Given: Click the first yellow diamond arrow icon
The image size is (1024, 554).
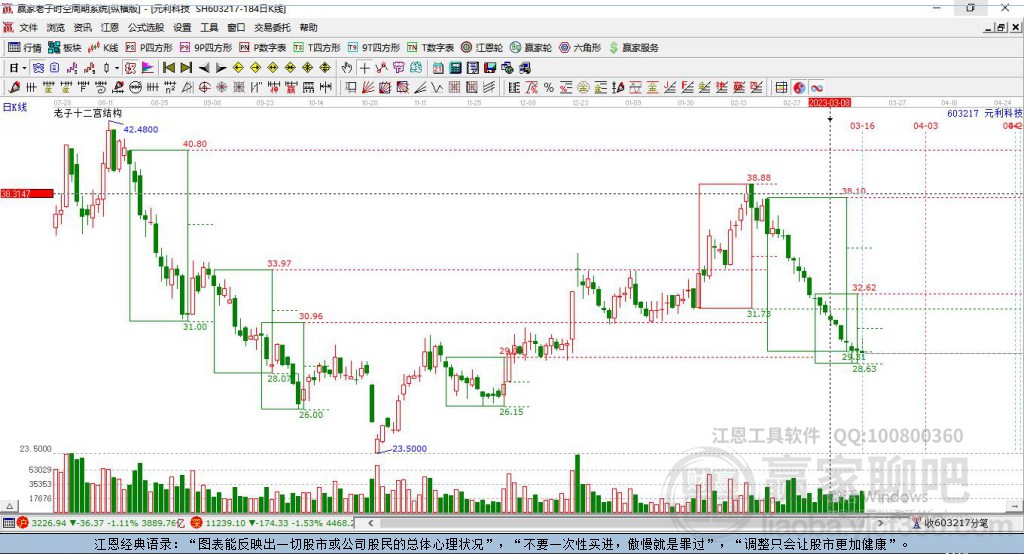Looking at the screenshot, I should point(238,68).
